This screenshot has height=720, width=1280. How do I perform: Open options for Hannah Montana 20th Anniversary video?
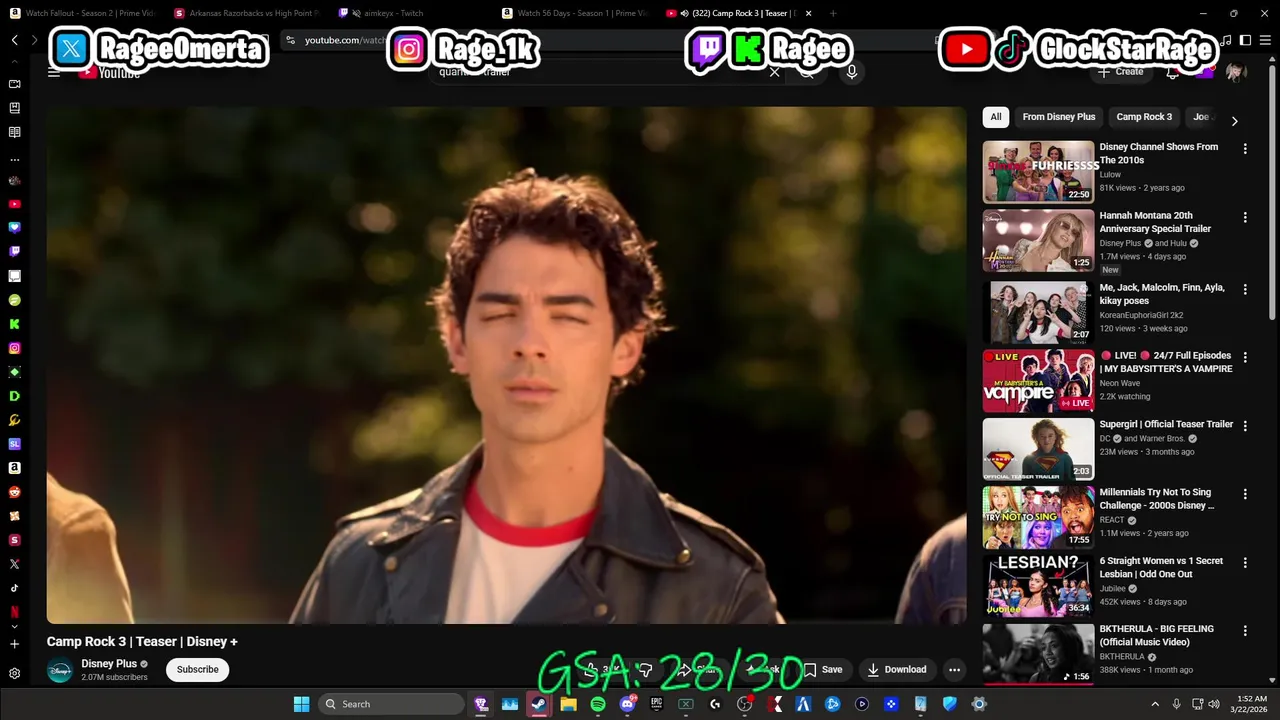click(x=1245, y=217)
